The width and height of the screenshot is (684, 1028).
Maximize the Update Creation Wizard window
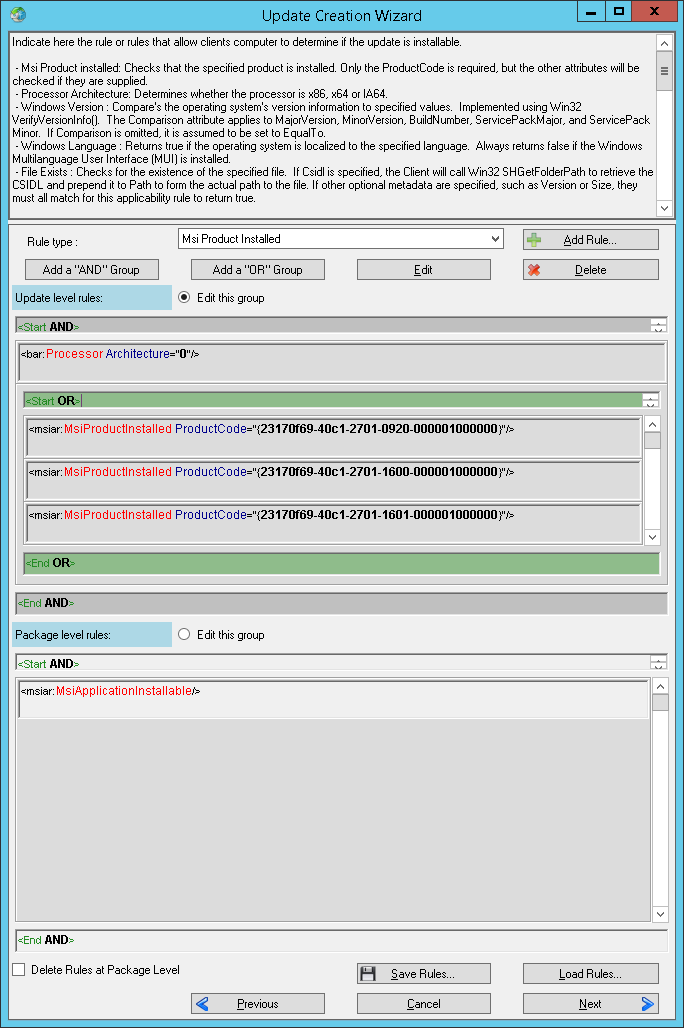(618, 11)
